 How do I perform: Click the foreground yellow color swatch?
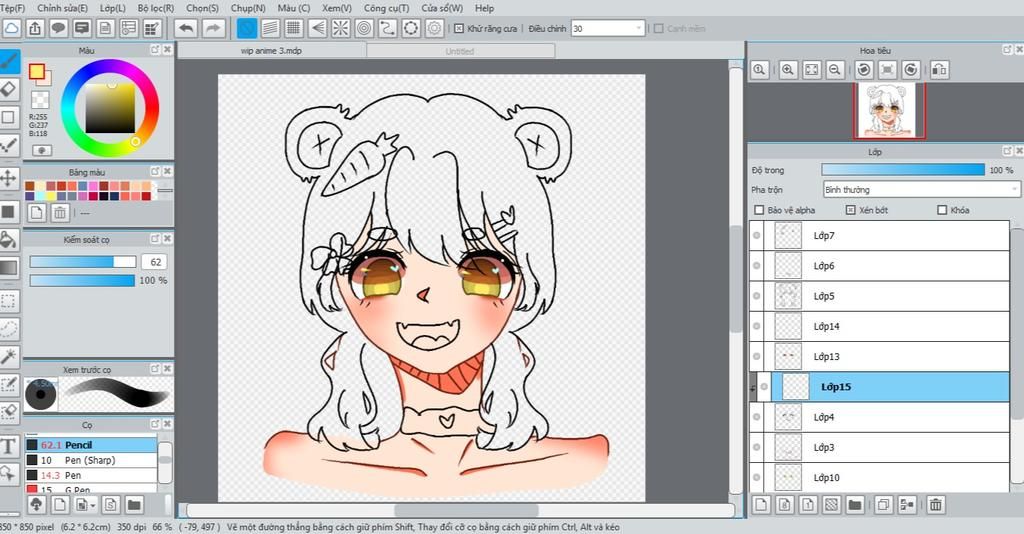point(37,71)
